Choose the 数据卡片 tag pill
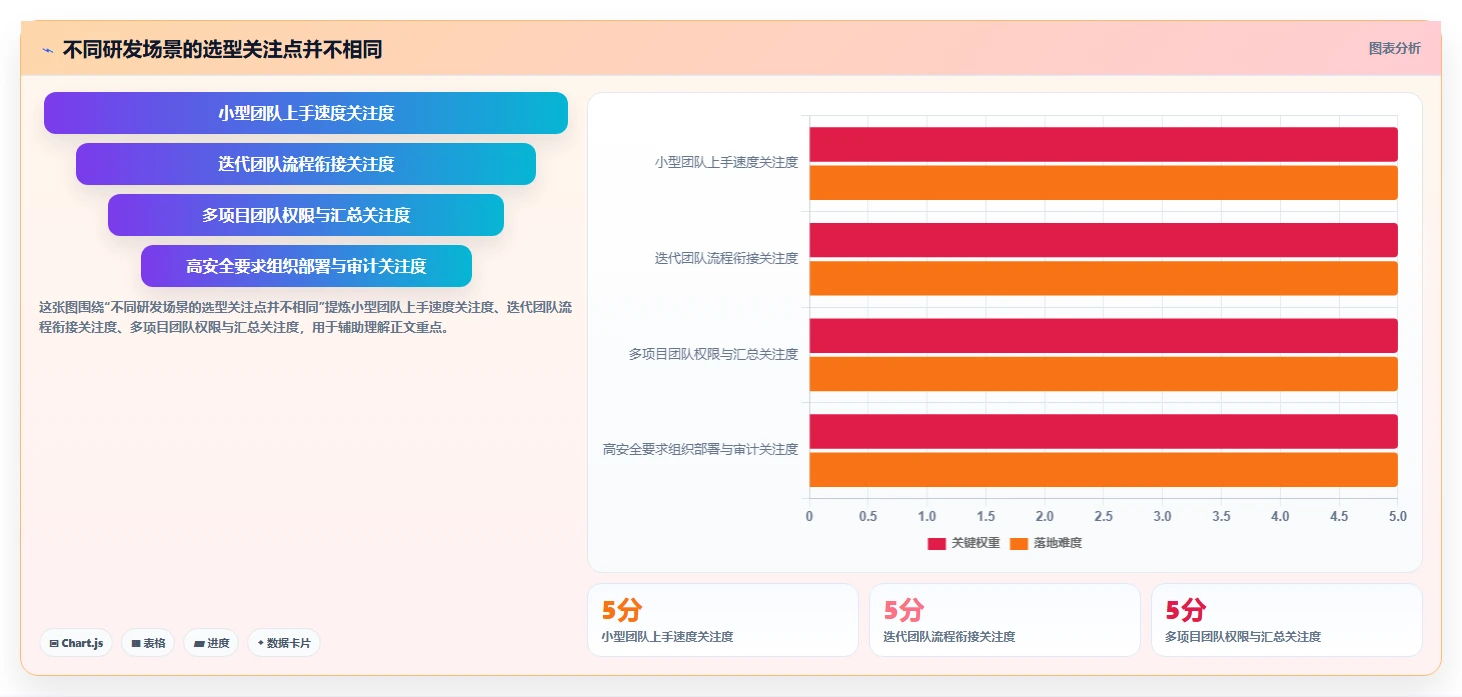This screenshot has height=697, width=1462. coord(283,643)
